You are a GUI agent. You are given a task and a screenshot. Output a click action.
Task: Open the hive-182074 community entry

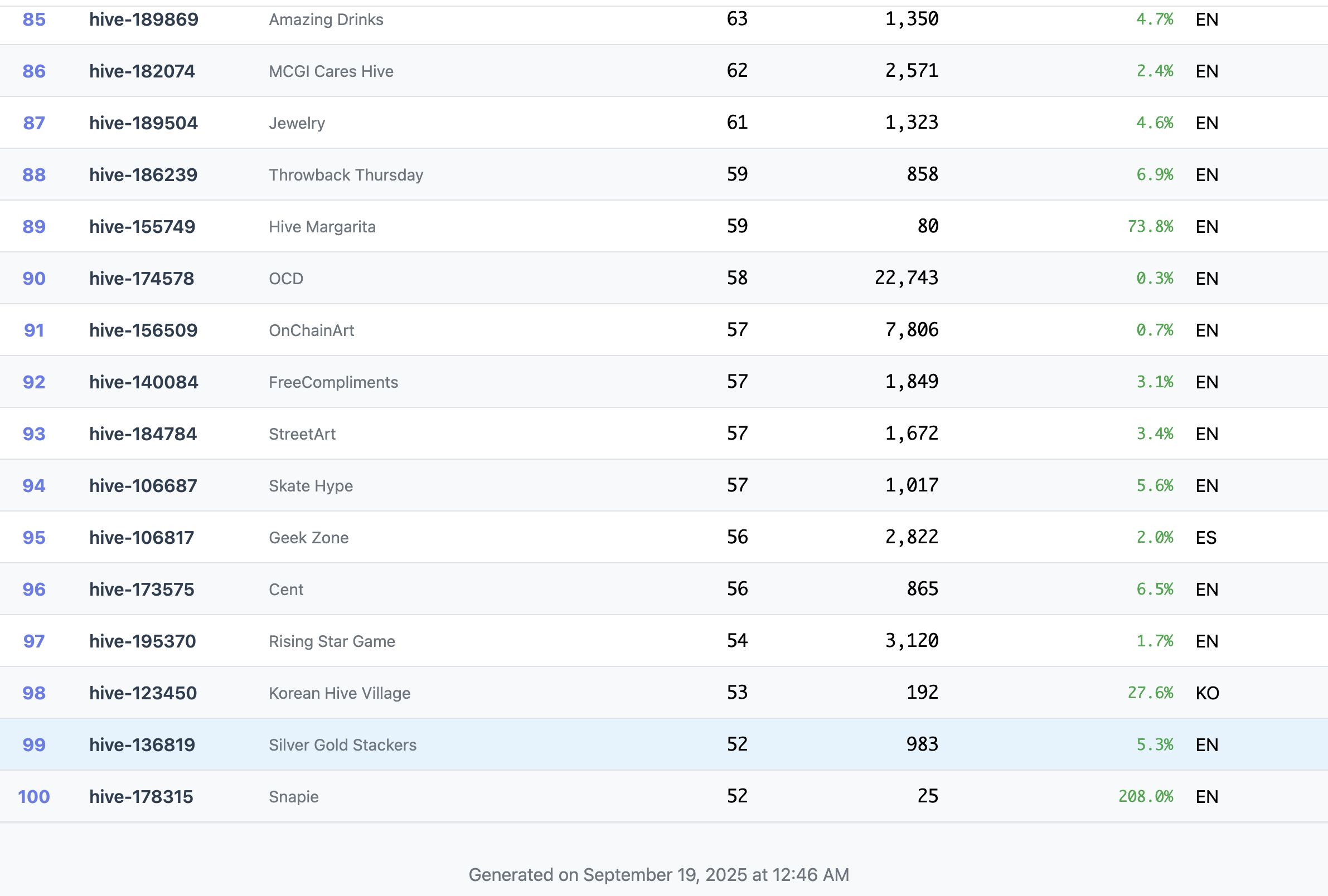[x=142, y=71]
